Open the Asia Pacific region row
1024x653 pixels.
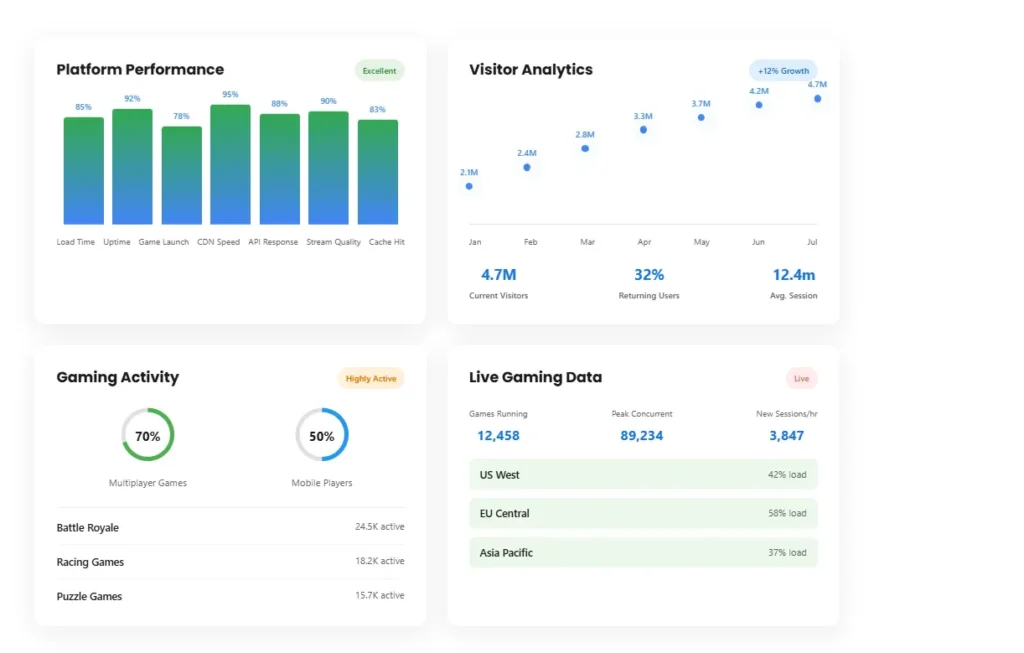coord(643,553)
